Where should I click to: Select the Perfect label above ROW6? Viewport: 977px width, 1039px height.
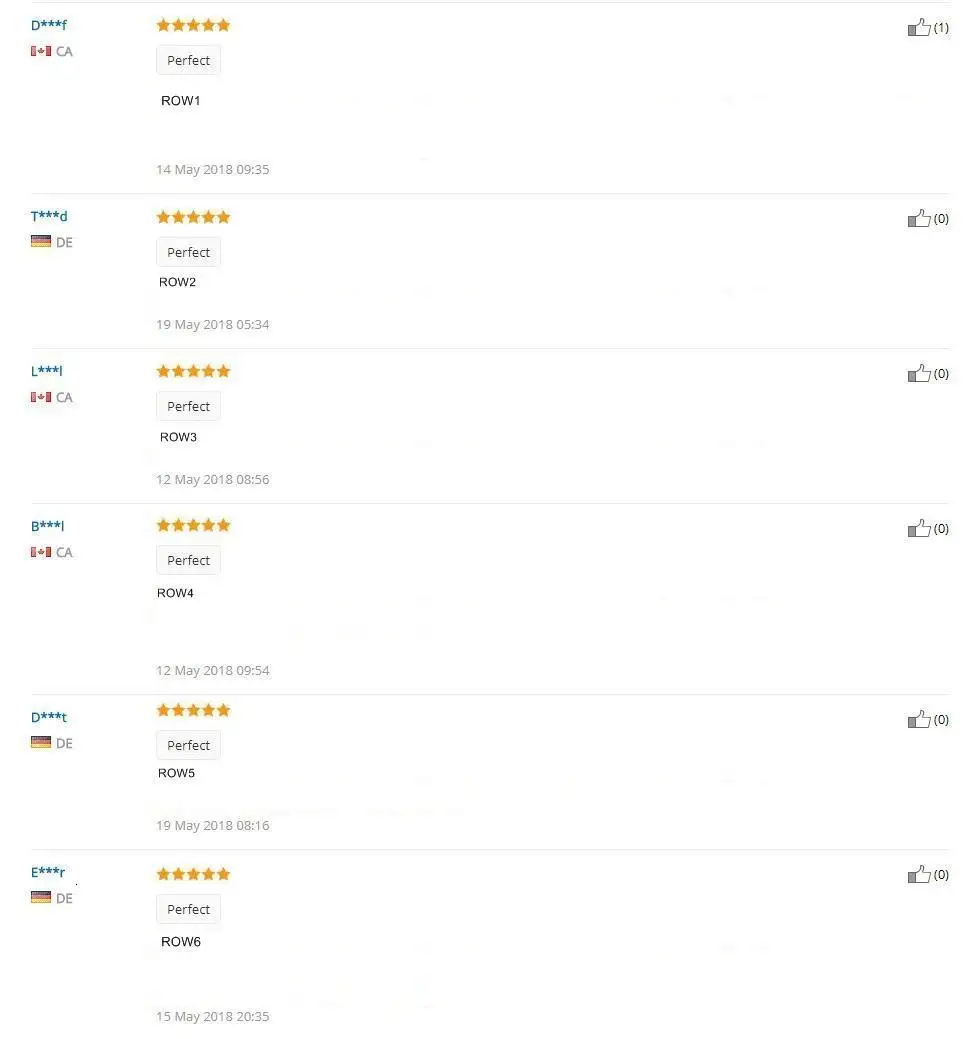(188, 909)
